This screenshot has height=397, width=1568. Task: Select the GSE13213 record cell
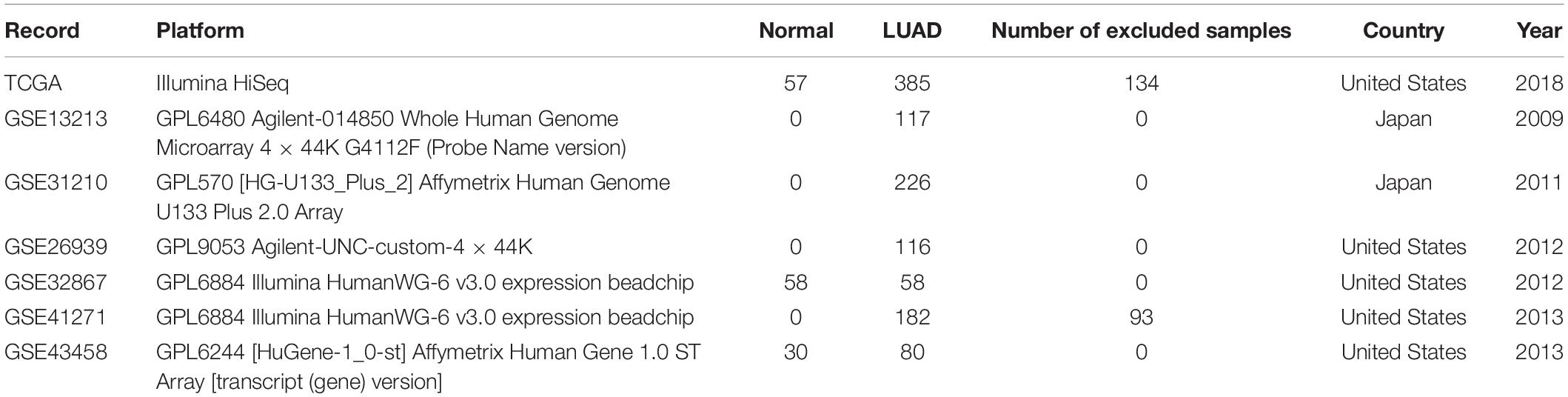[56, 119]
